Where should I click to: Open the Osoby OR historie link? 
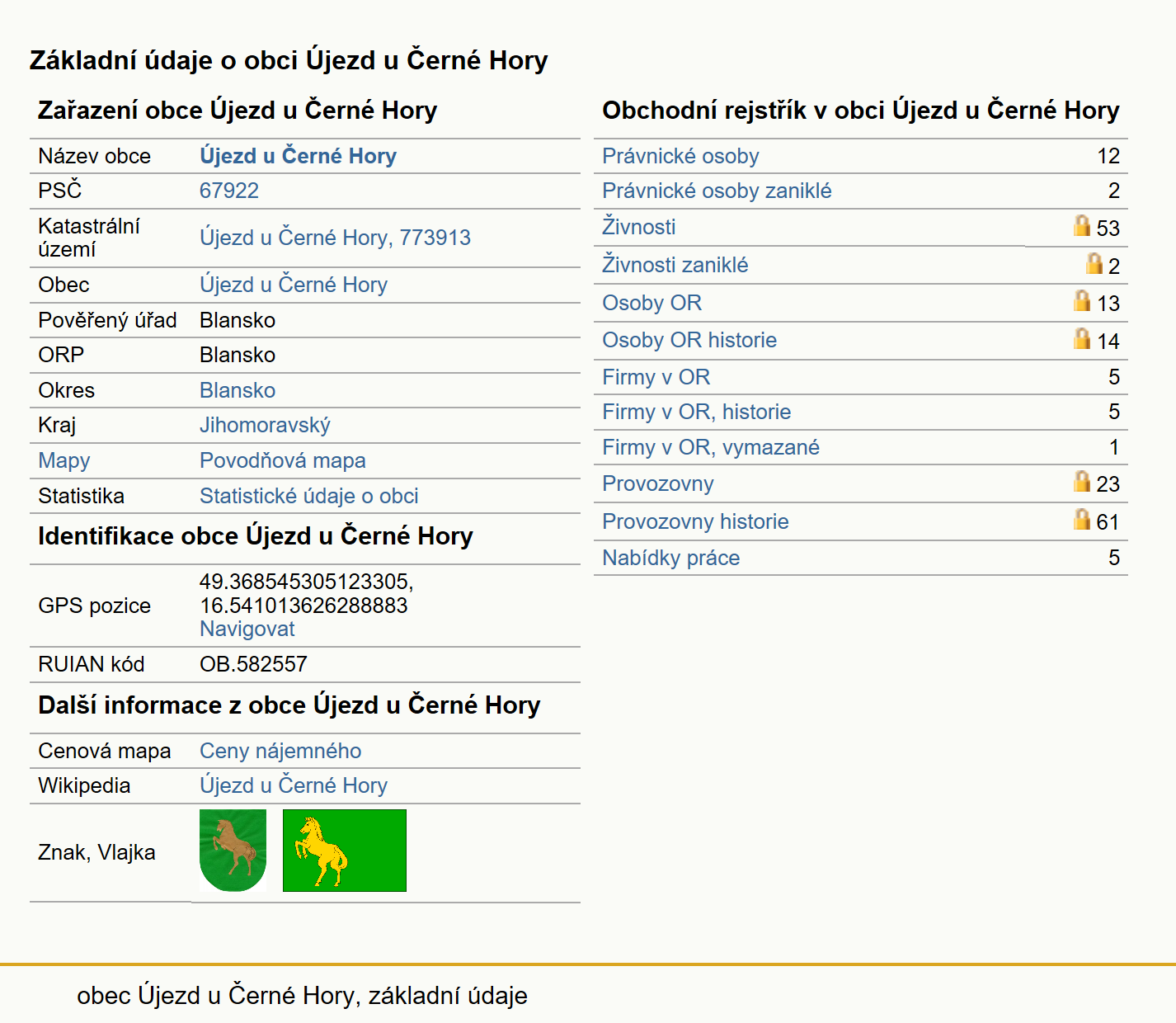tap(689, 340)
